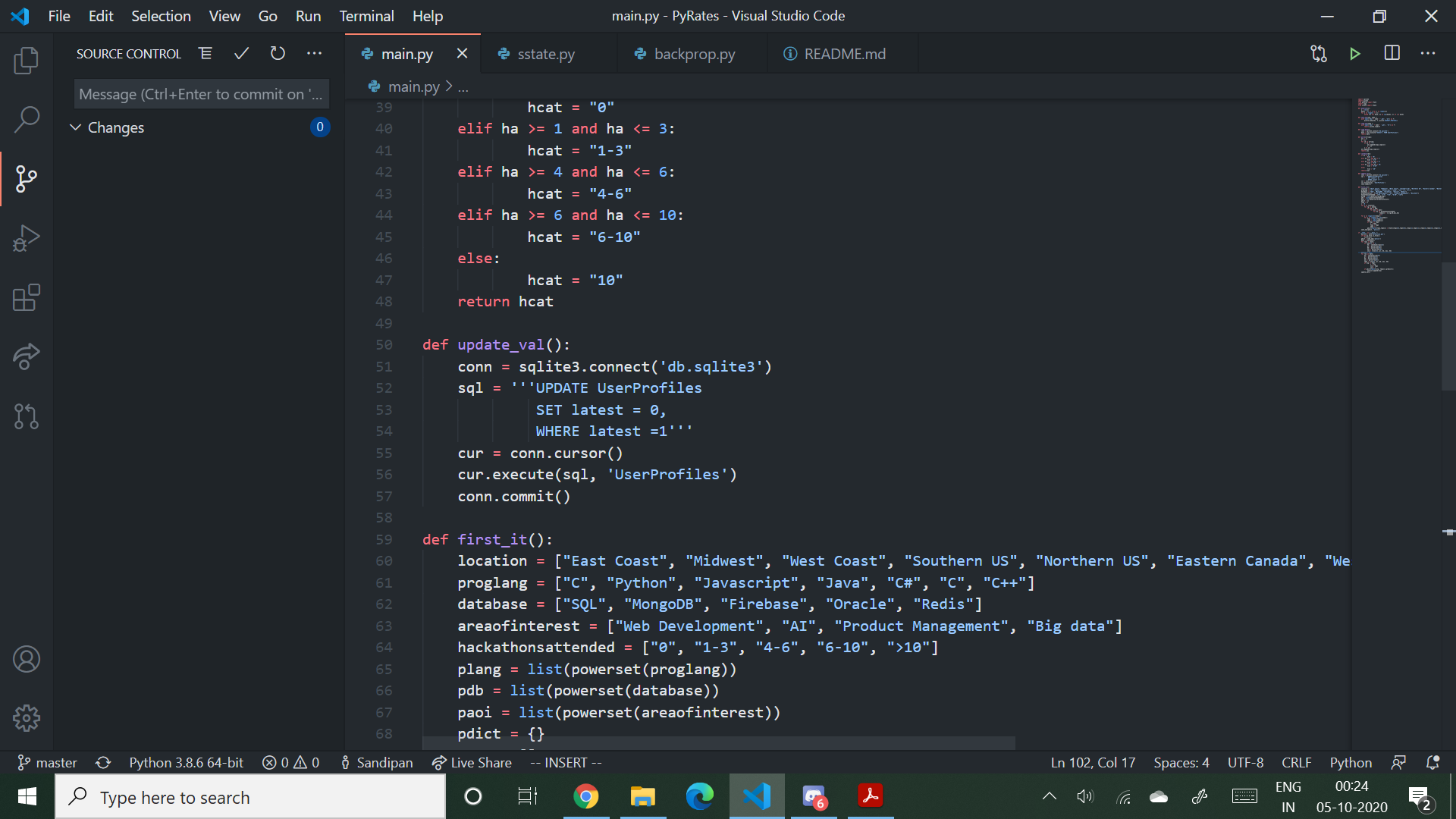Refresh source control with the circular arrow
The image size is (1456, 819).
click(278, 54)
